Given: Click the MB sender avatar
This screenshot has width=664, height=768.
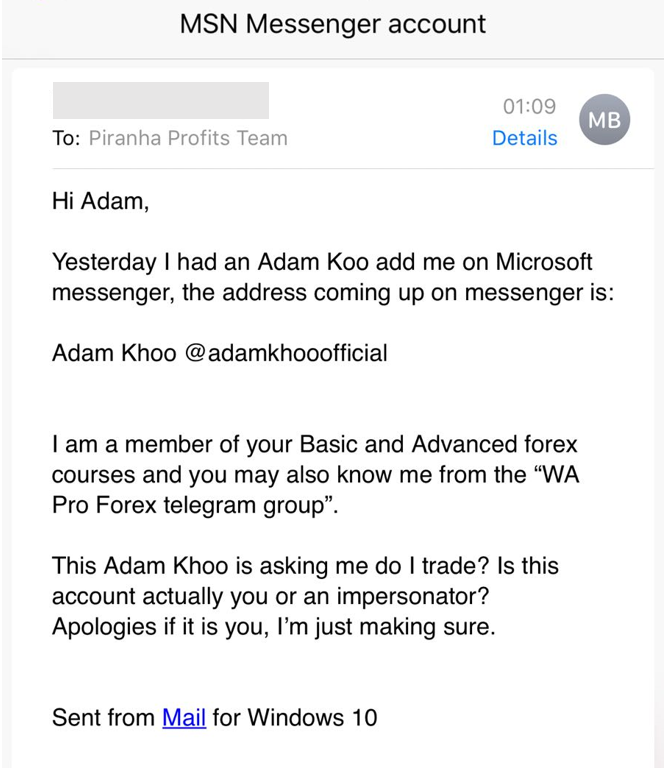Looking at the screenshot, I should click(x=605, y=121).
